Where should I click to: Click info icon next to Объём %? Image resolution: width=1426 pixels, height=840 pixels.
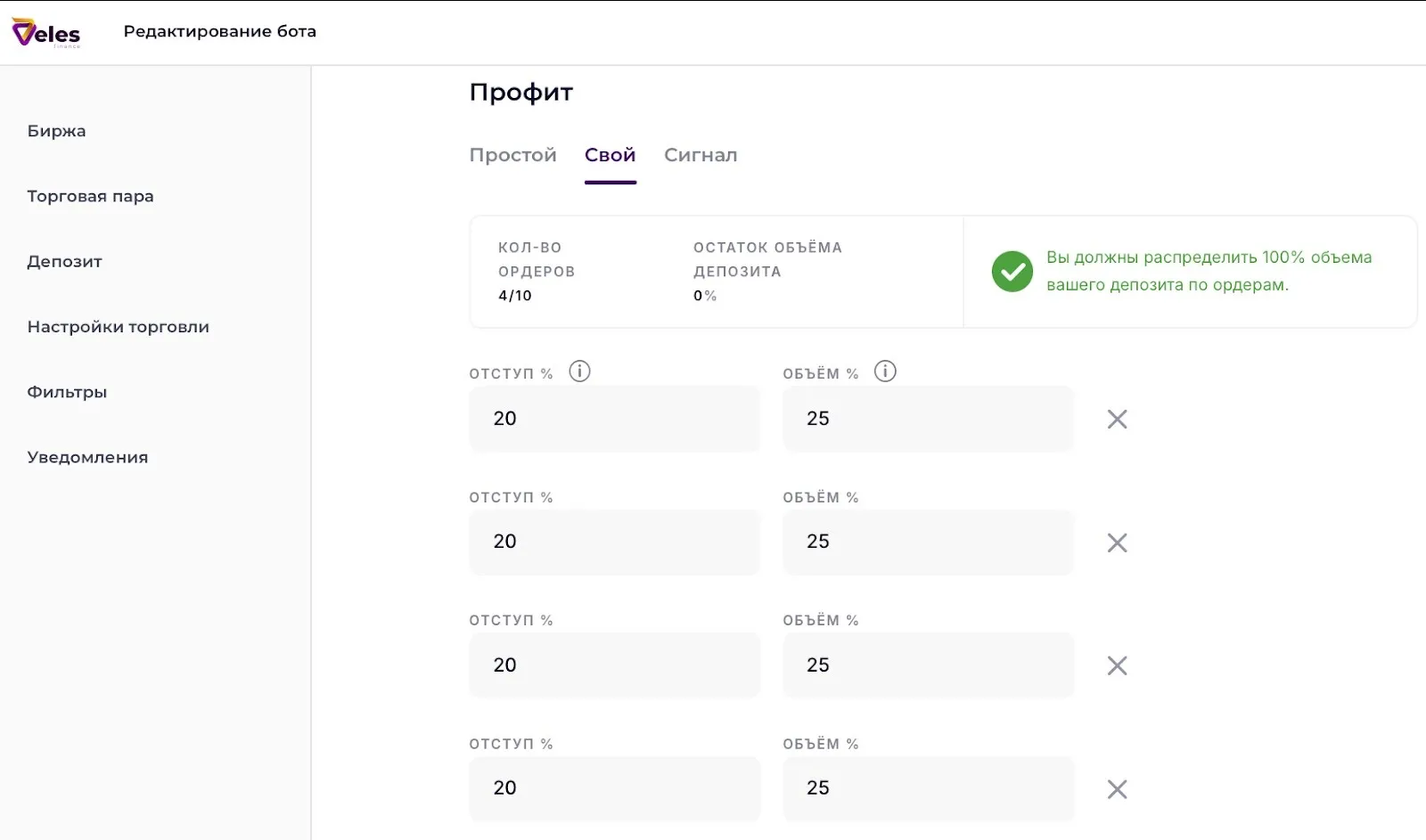click(884, 371)
